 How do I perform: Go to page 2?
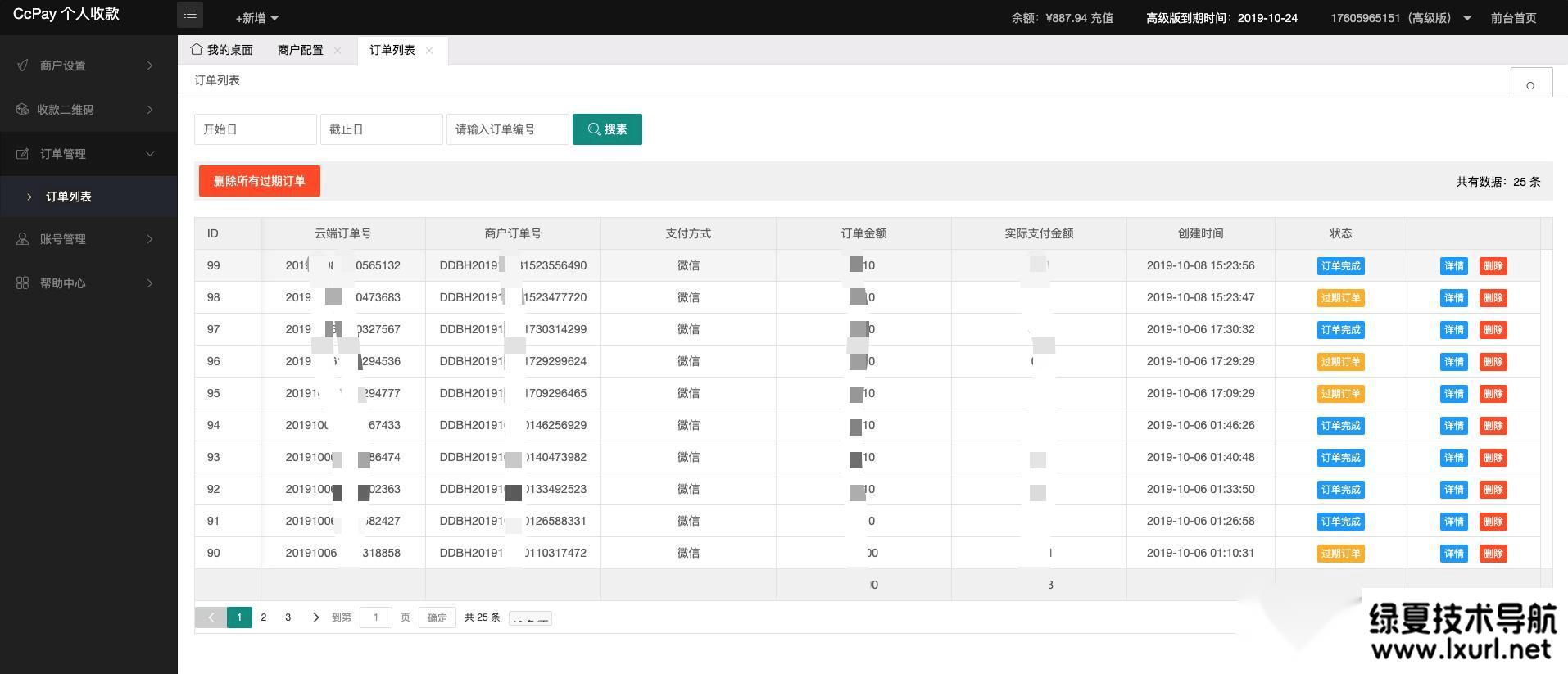coord(263,617)
